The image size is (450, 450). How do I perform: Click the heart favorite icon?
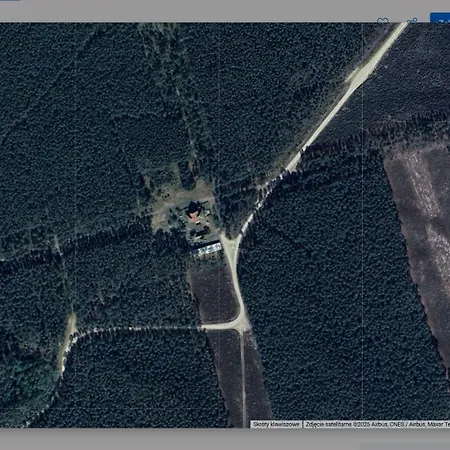click(x=383, y=21)
